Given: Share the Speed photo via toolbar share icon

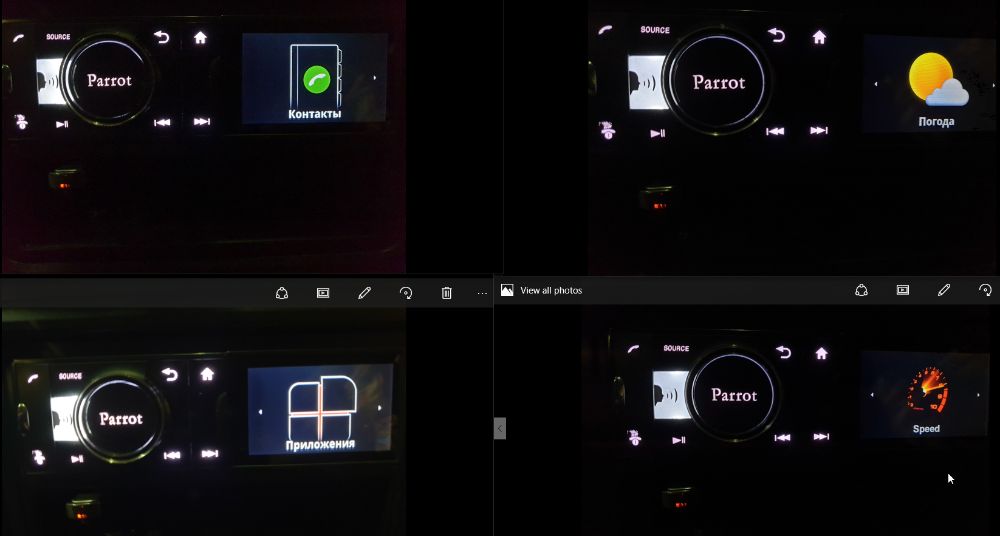Looking at the screenshot, I should click(x=862, y=290).
